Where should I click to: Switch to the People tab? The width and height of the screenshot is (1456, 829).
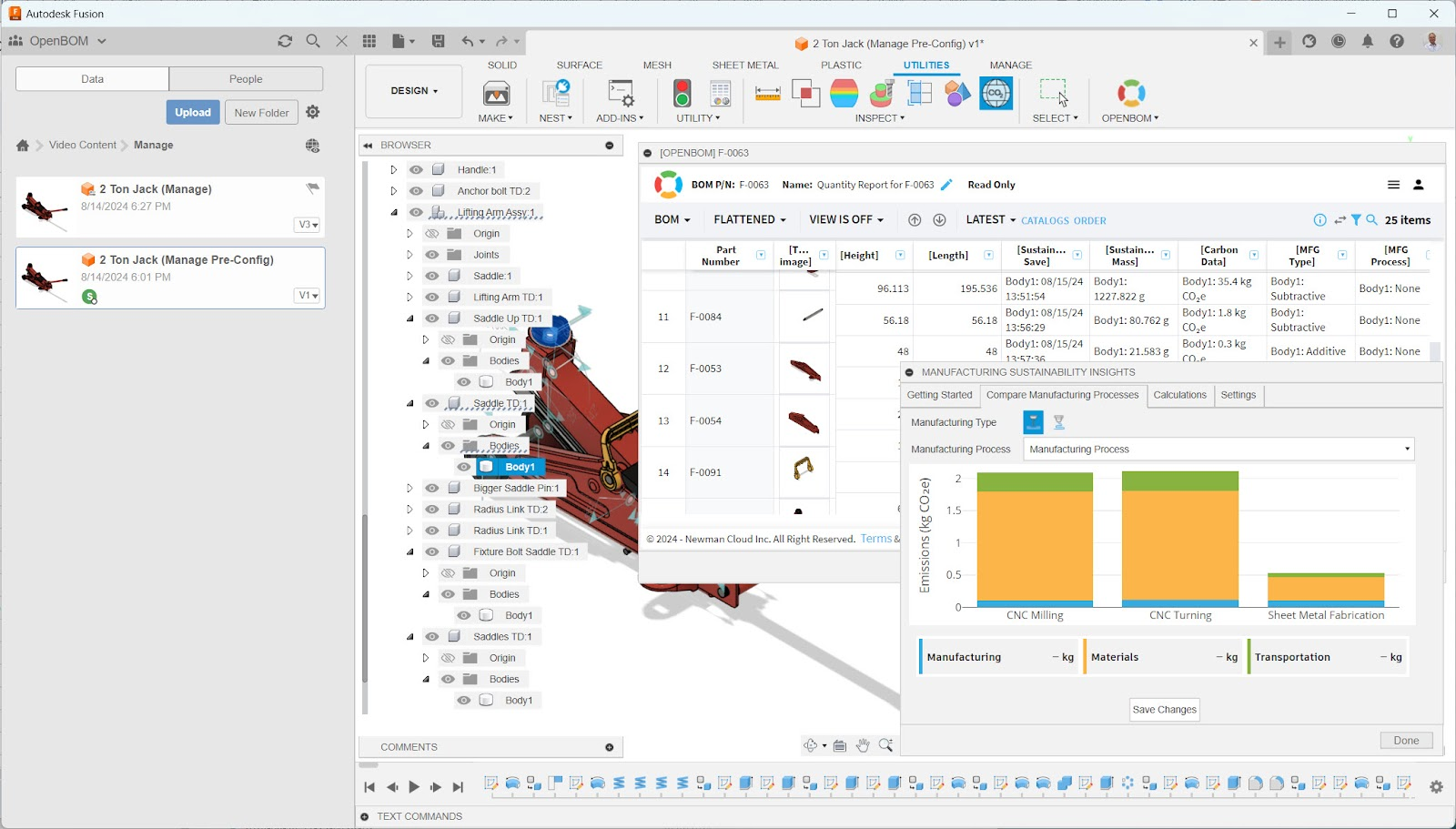(246, 79)
